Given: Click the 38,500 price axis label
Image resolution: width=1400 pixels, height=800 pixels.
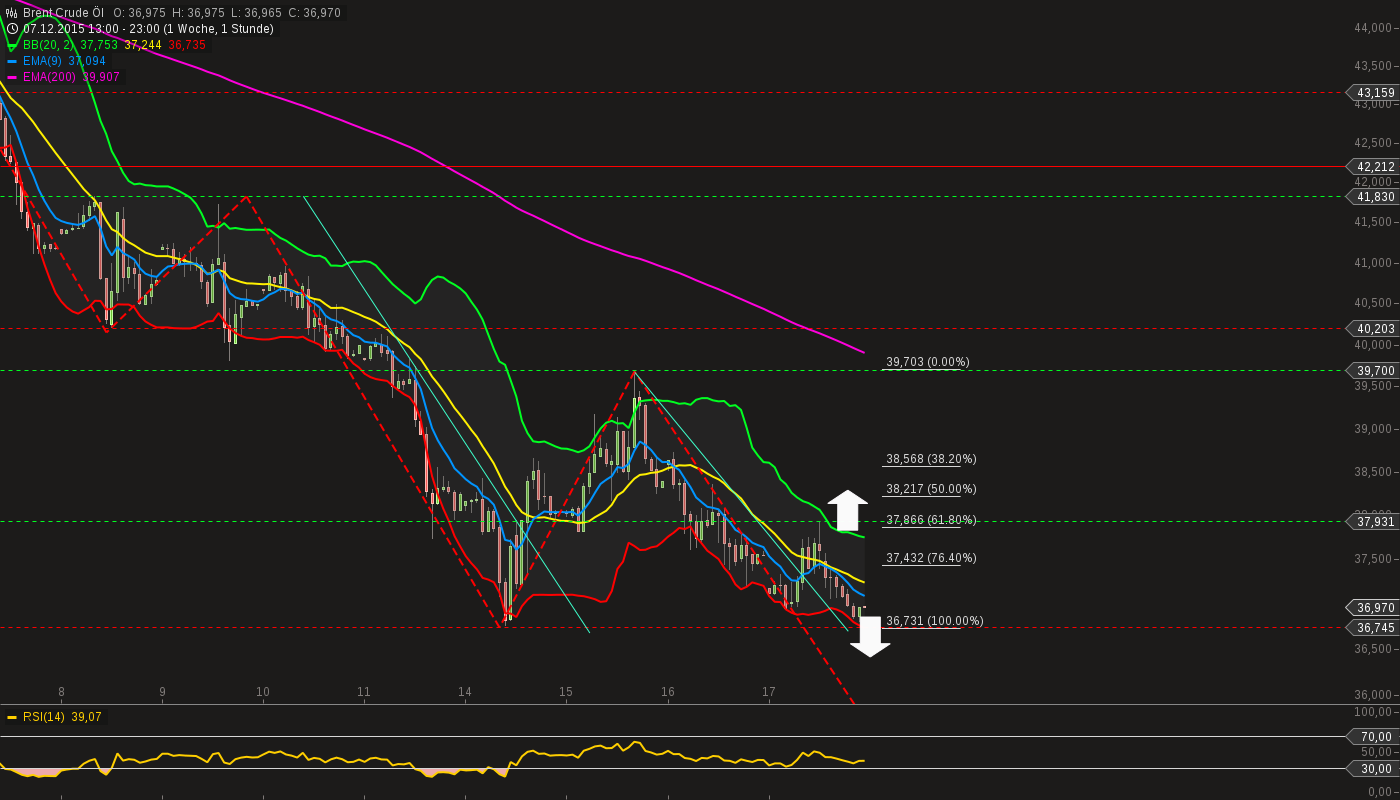Looking at the screenshot, I should 1373,472.
